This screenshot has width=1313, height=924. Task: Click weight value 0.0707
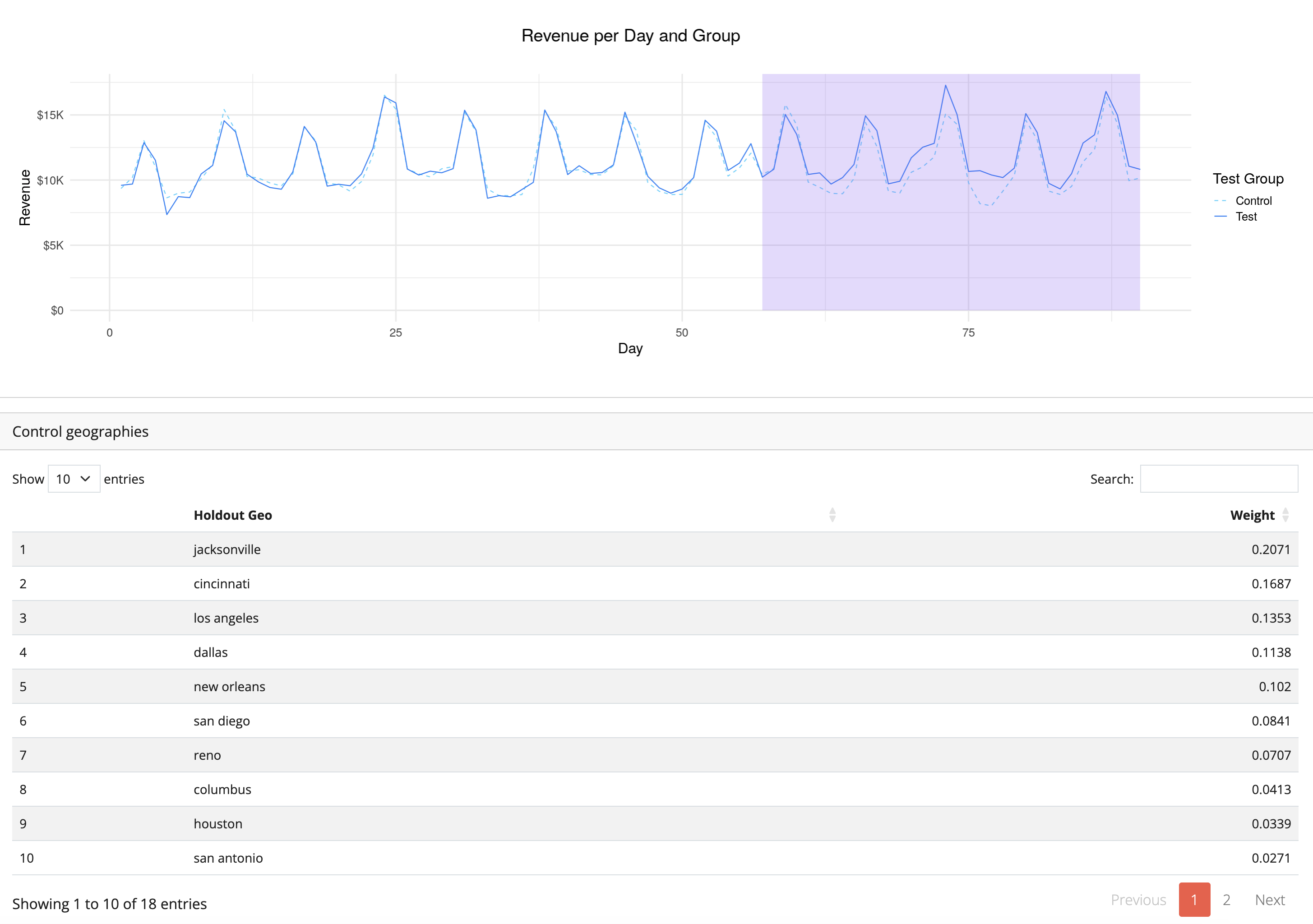[1271, 755]
